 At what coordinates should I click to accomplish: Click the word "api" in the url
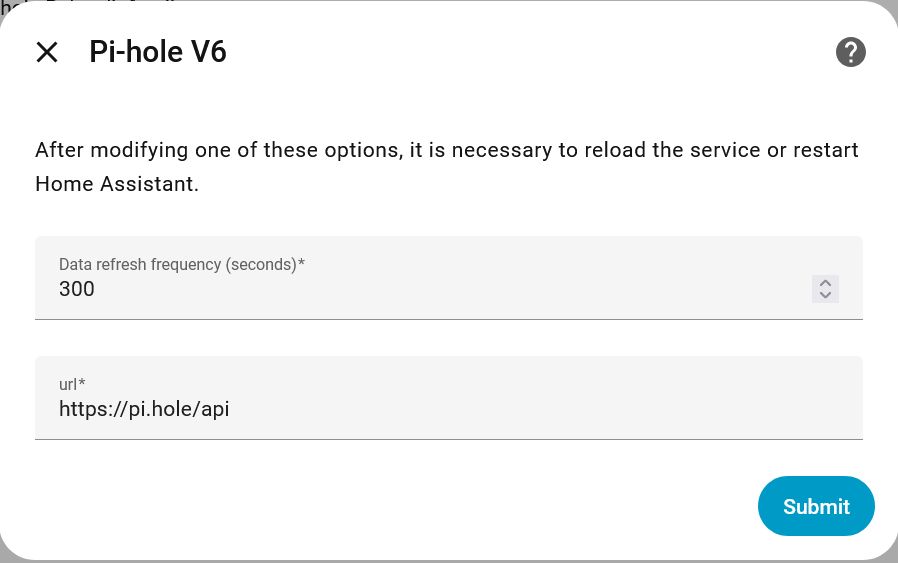click(x=214, y=409)
